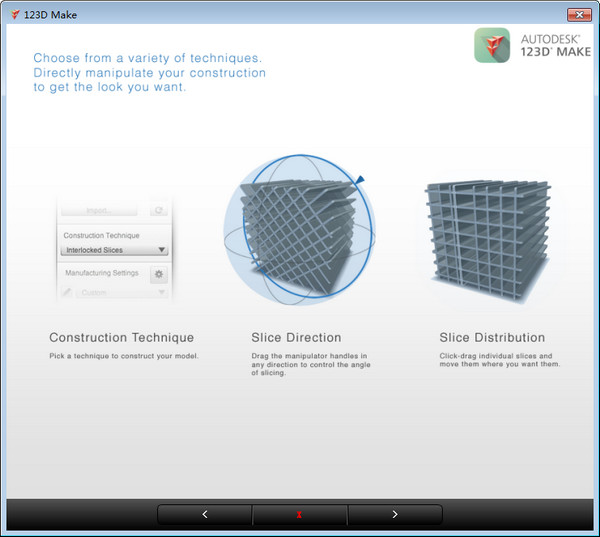Expand the faded Custom dropdown

point(122,293)
